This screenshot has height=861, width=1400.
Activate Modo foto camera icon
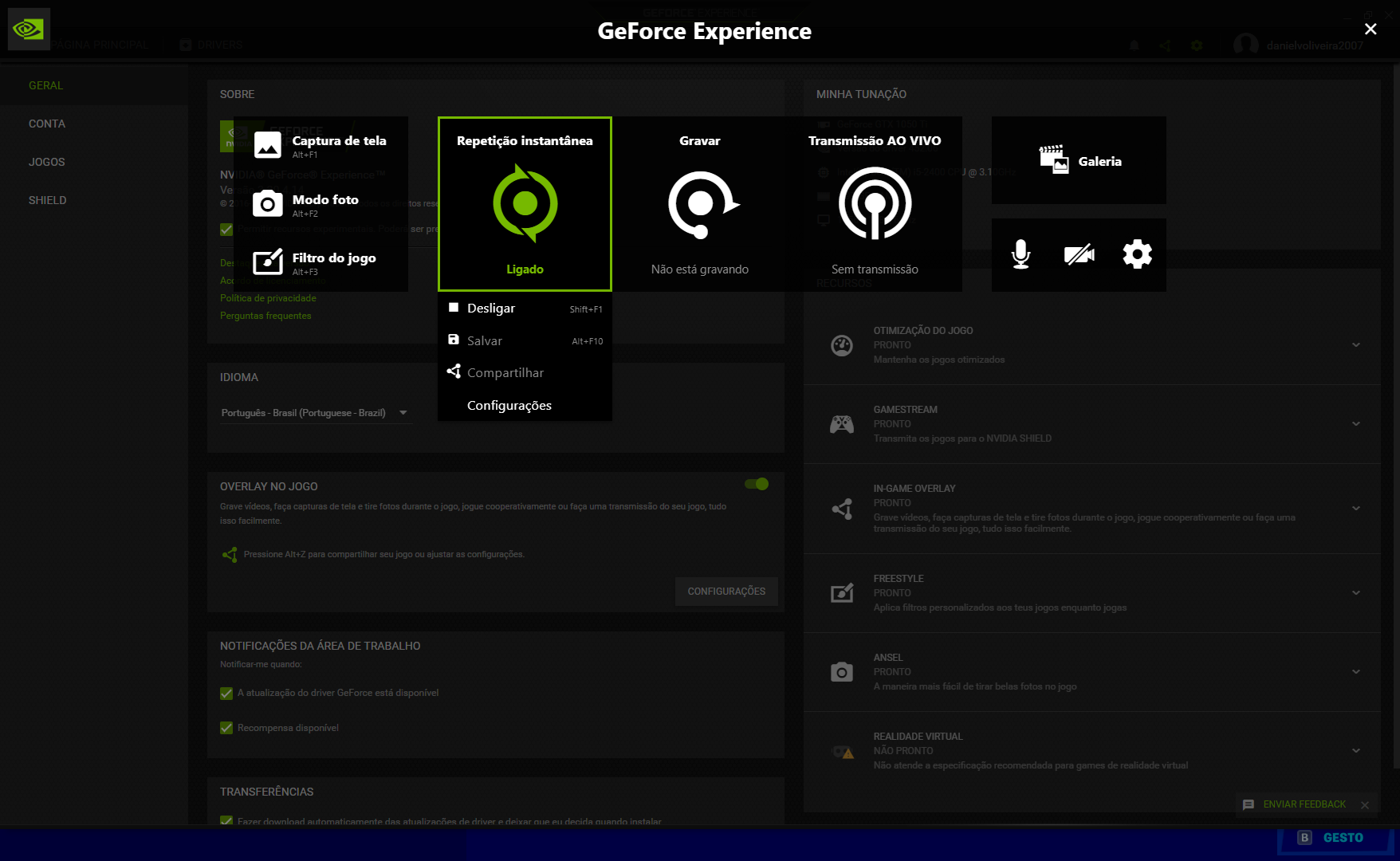tap(268, 204)
